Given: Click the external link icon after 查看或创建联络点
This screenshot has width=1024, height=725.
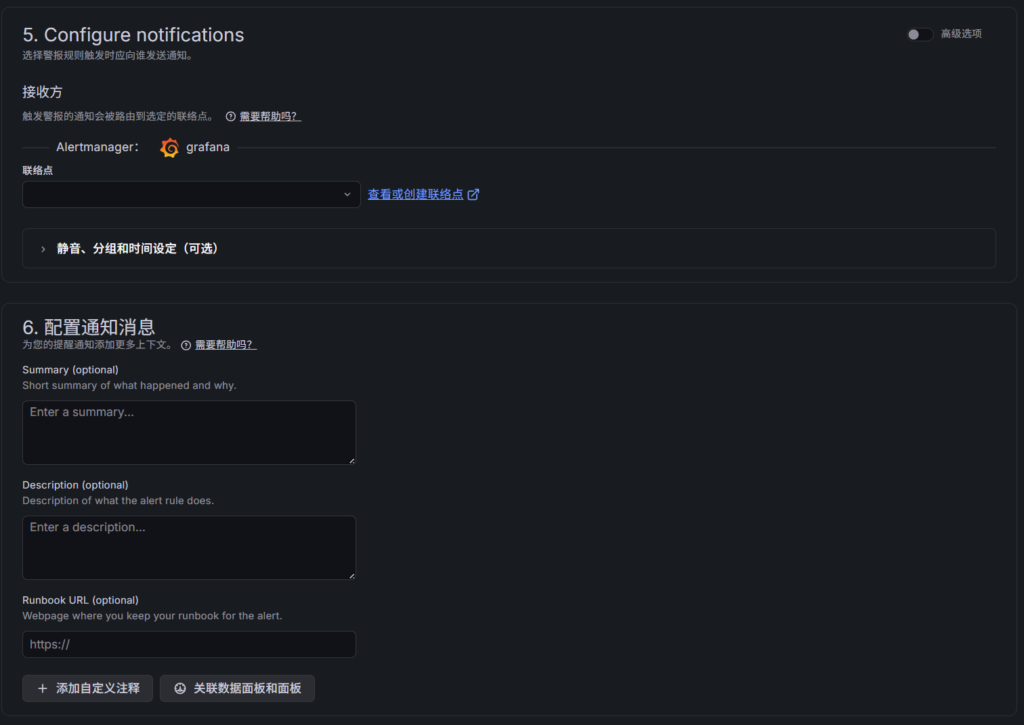Looking at the screenshot, I should coord(474,195).
